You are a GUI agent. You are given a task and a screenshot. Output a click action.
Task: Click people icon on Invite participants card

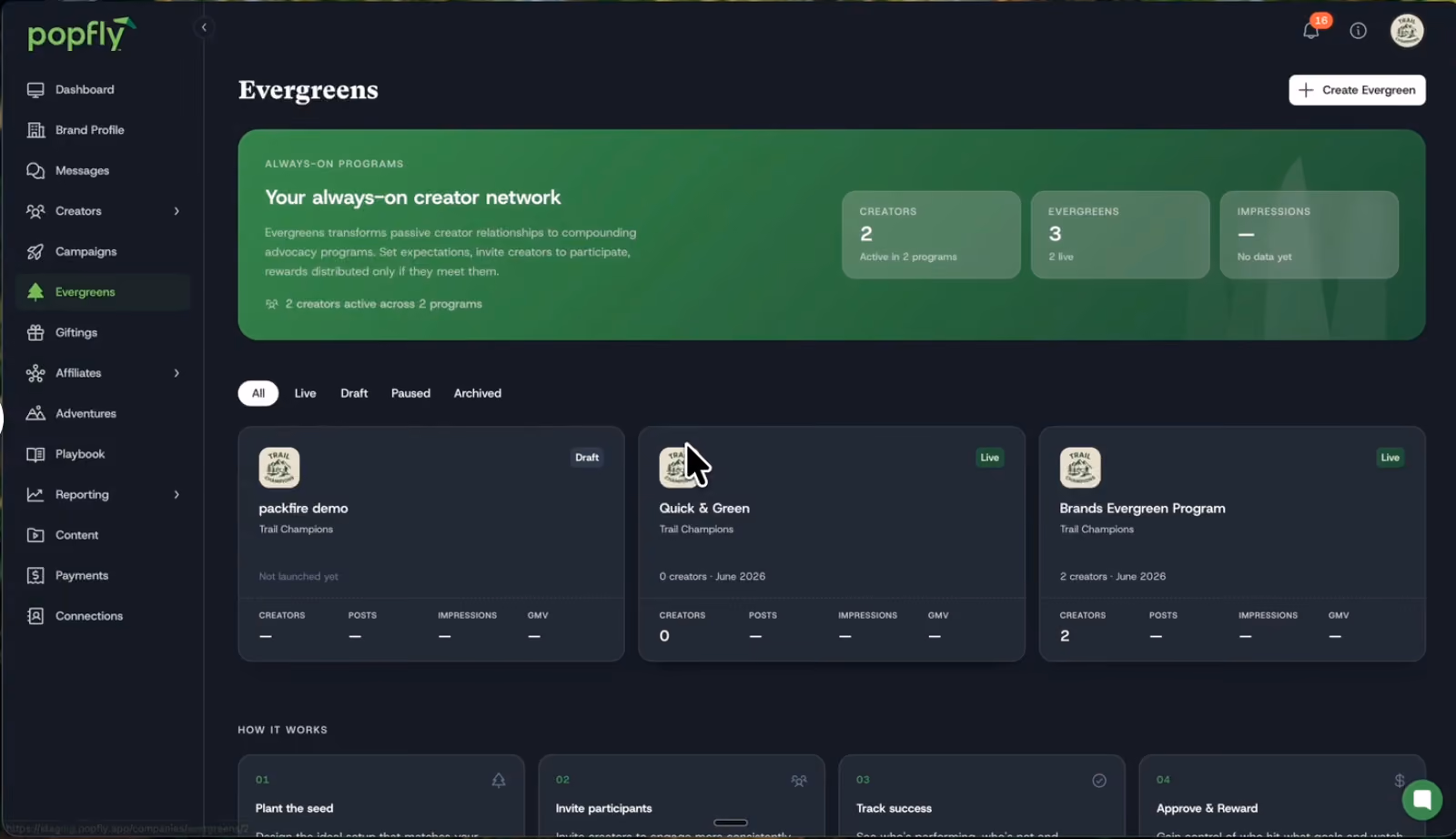799,780
